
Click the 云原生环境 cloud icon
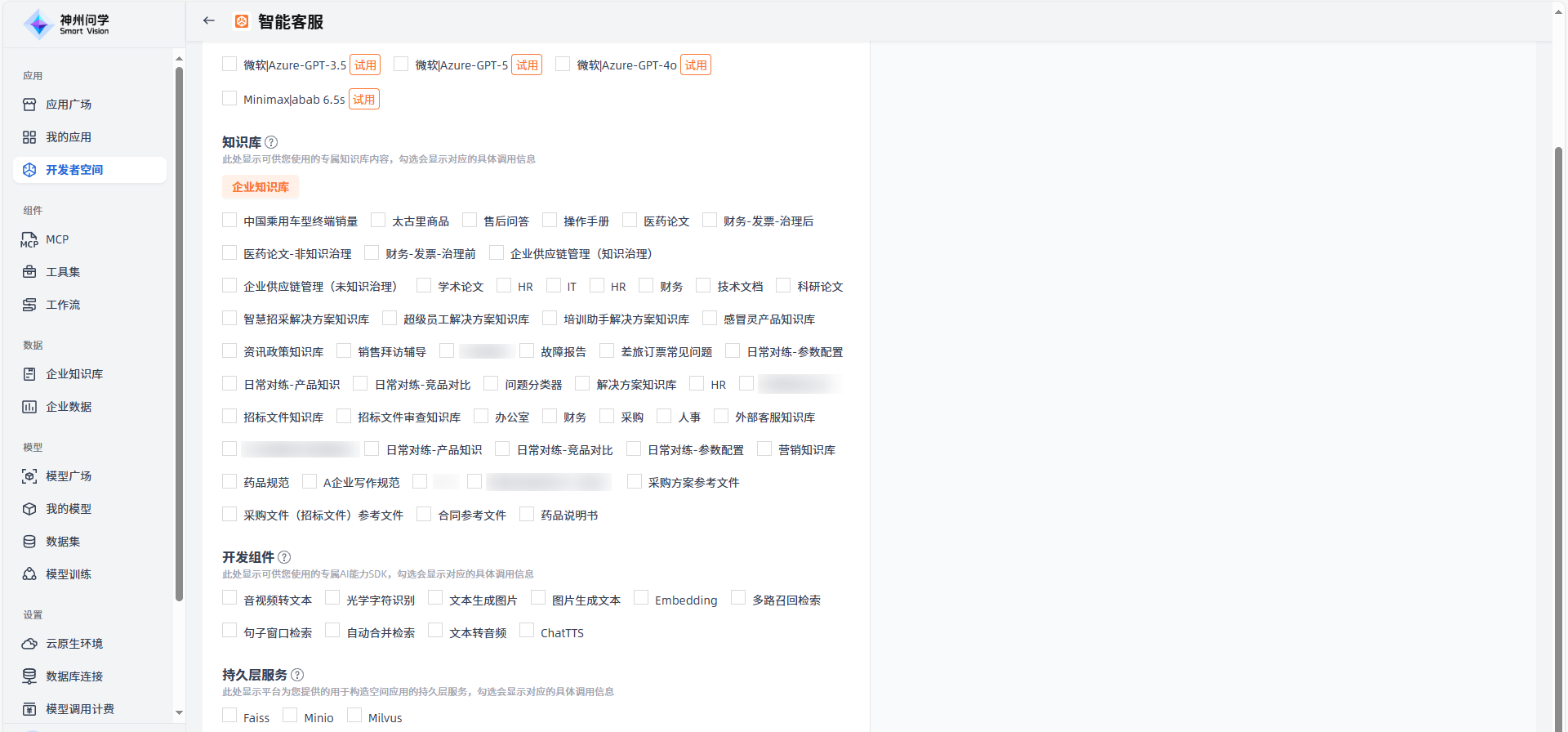29,644
